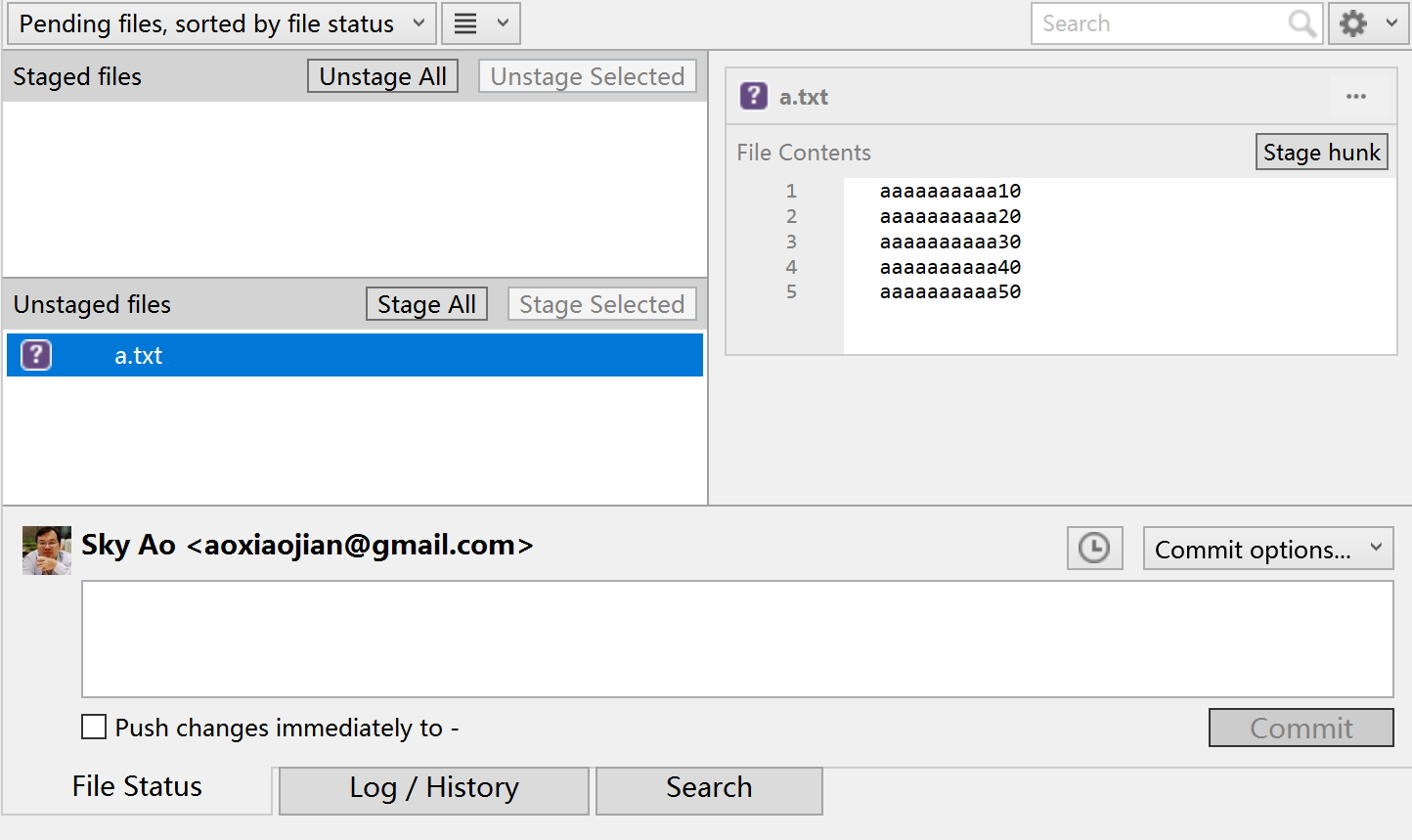Click the Stage hunk button
The image size is (1412, 840).
tap(1321, 153)
